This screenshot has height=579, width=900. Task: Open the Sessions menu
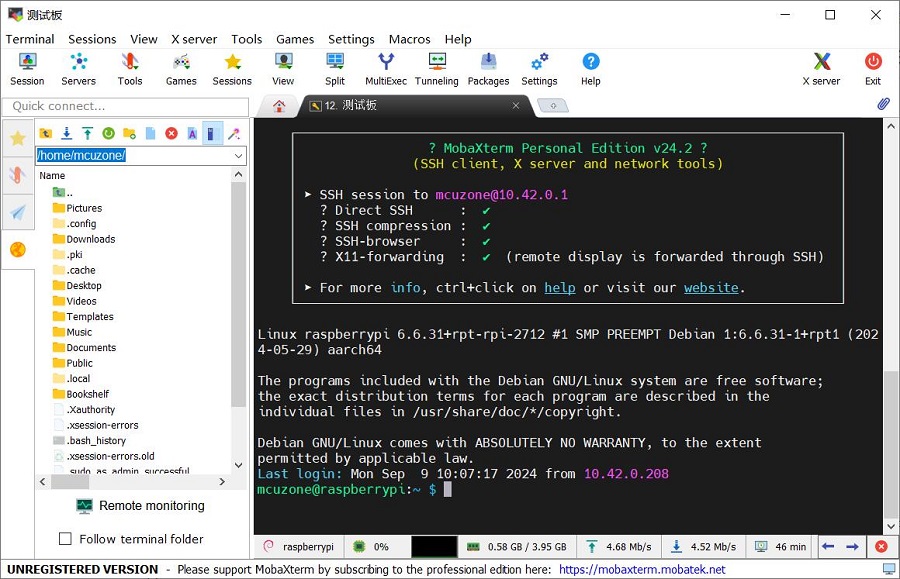click(x=92, y=39)
